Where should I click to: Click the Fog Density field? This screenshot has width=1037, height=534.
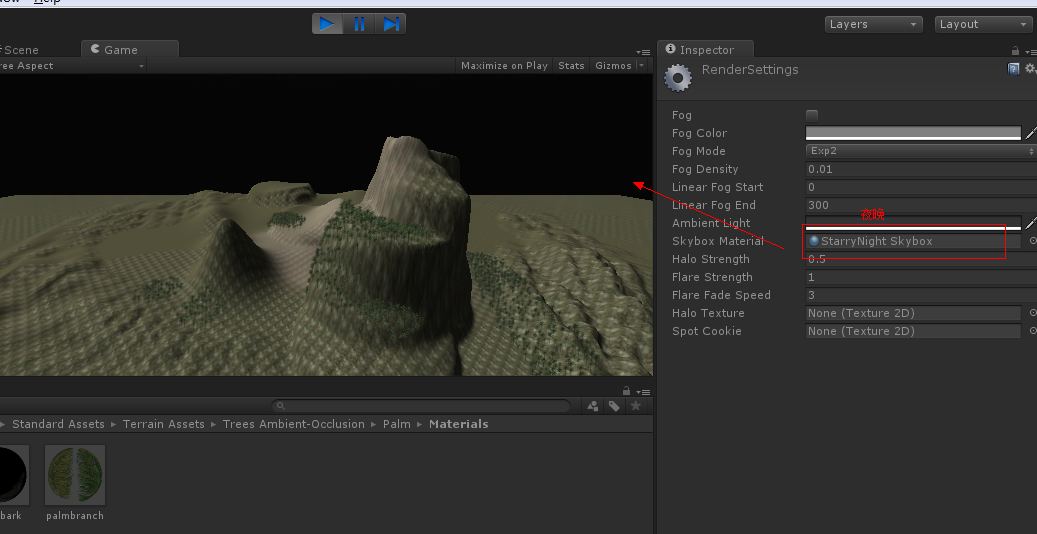[921, 169]
